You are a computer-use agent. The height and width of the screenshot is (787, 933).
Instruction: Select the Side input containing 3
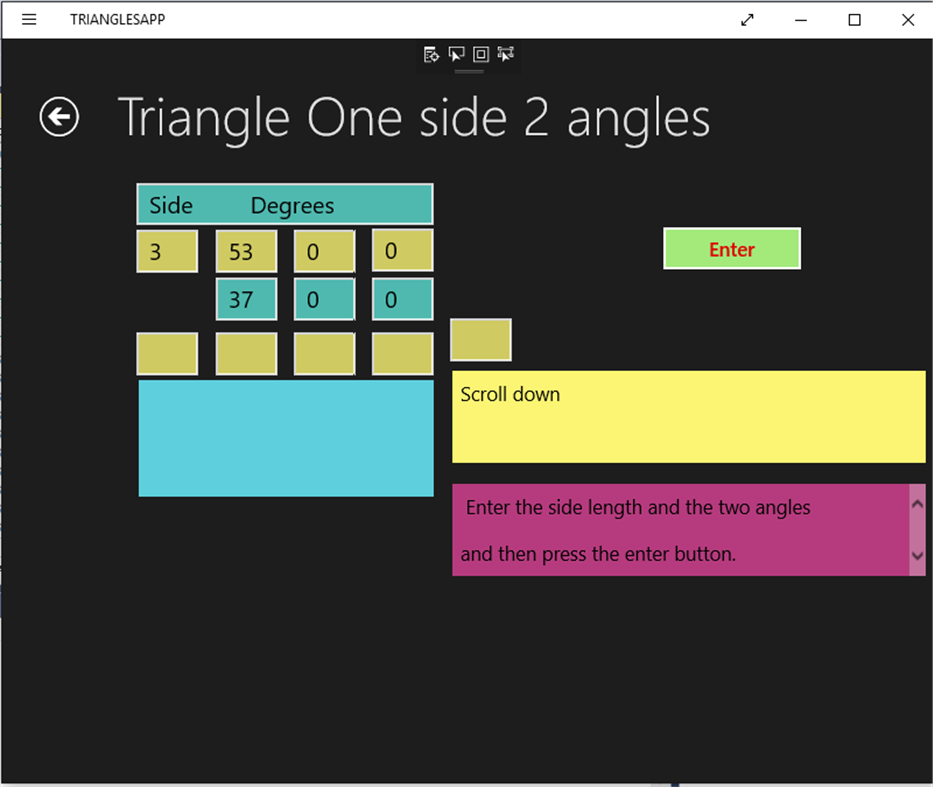[167, 251]
